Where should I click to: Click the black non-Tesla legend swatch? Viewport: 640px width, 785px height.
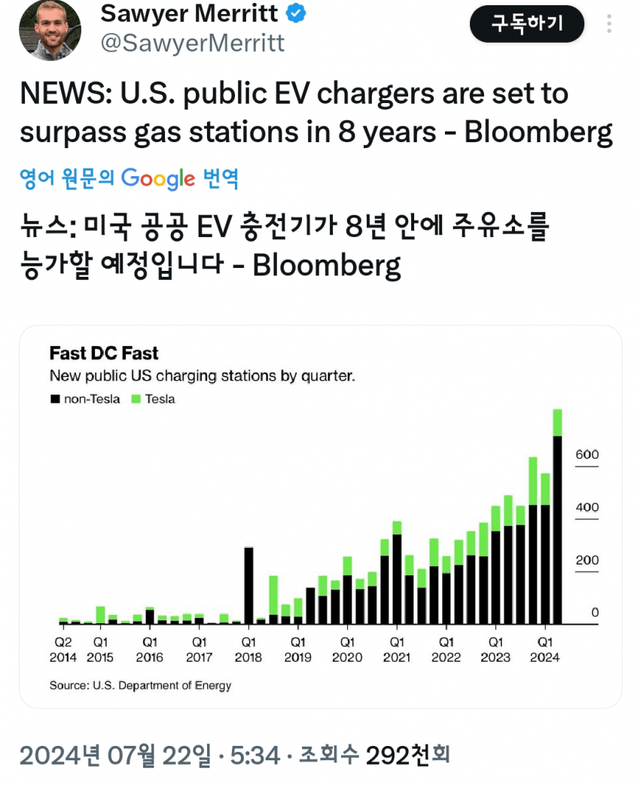(55, 399)
